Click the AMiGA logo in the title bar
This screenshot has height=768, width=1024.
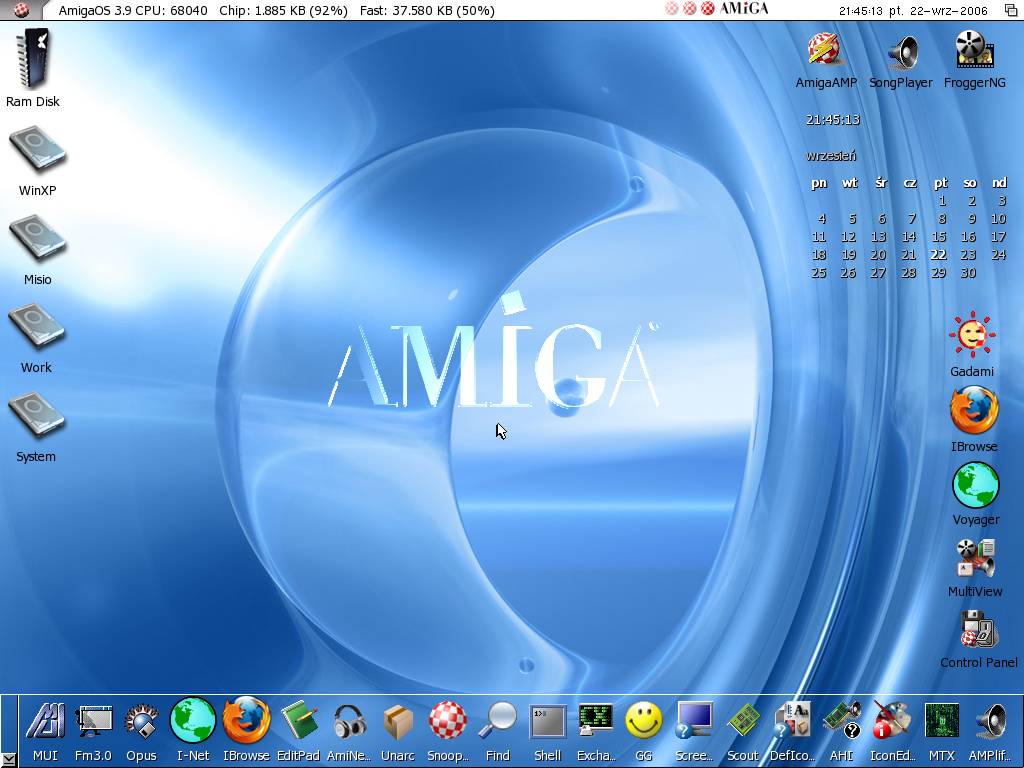[743, 8]
